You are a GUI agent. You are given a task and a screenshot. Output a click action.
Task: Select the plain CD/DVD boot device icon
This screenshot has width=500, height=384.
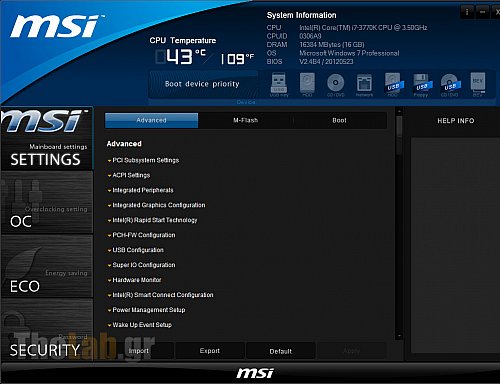tap(335, 84)
